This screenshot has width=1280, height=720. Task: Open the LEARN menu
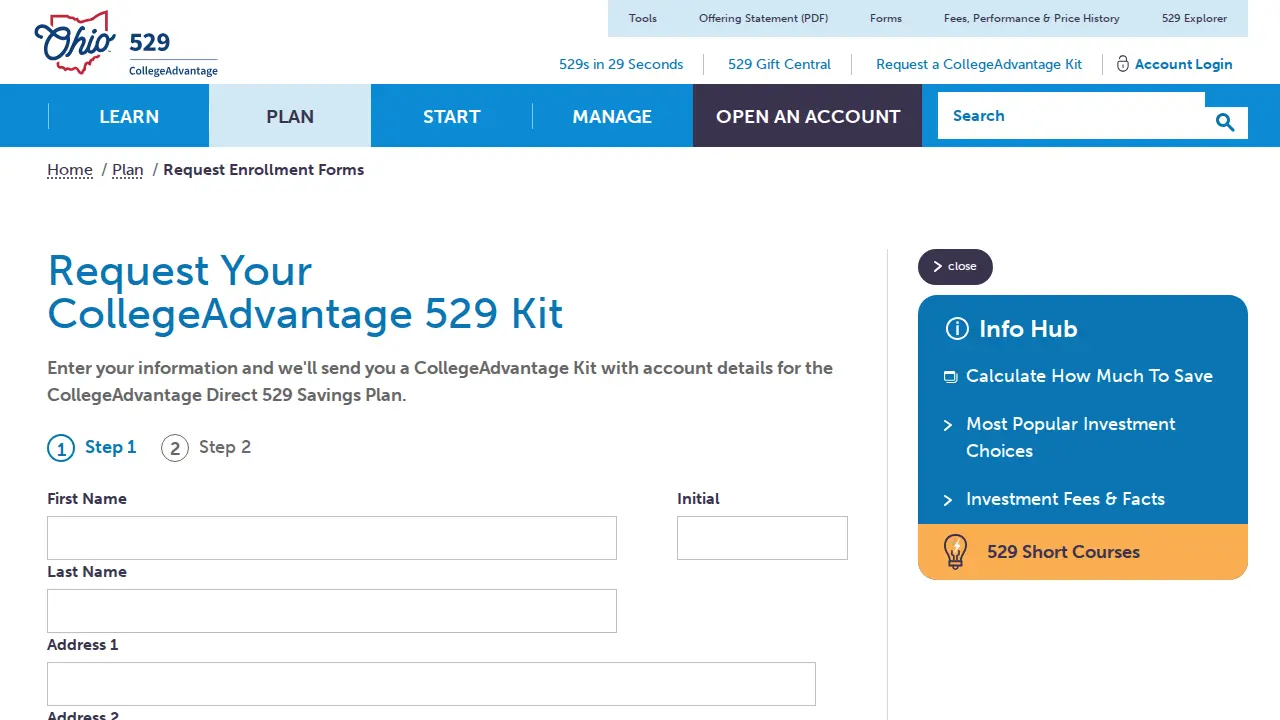[129, 116]
